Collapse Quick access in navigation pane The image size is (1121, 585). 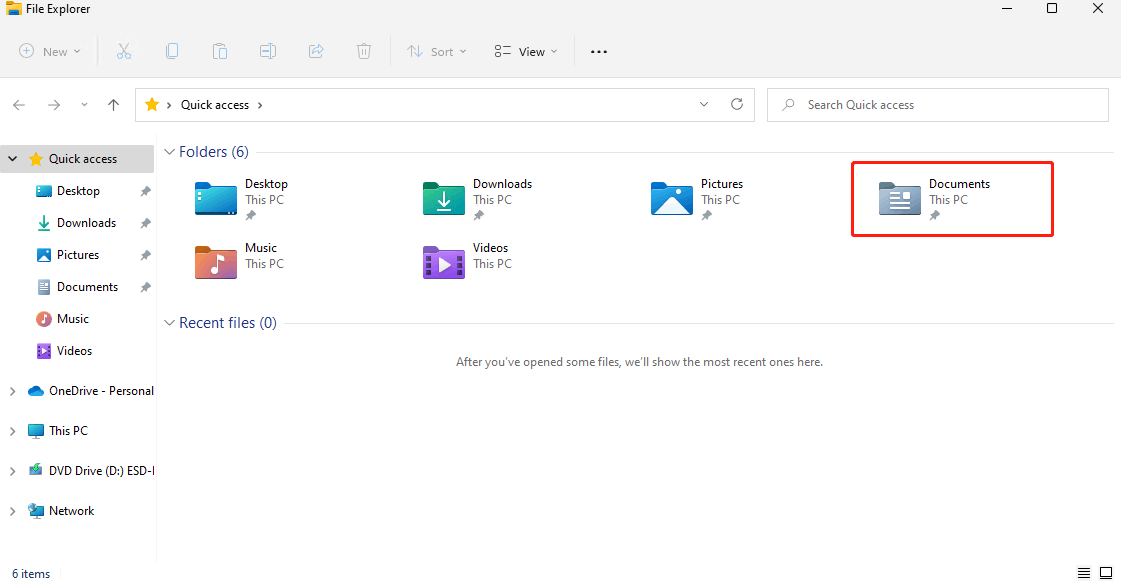pyautogui.click(x=13, y=159)
